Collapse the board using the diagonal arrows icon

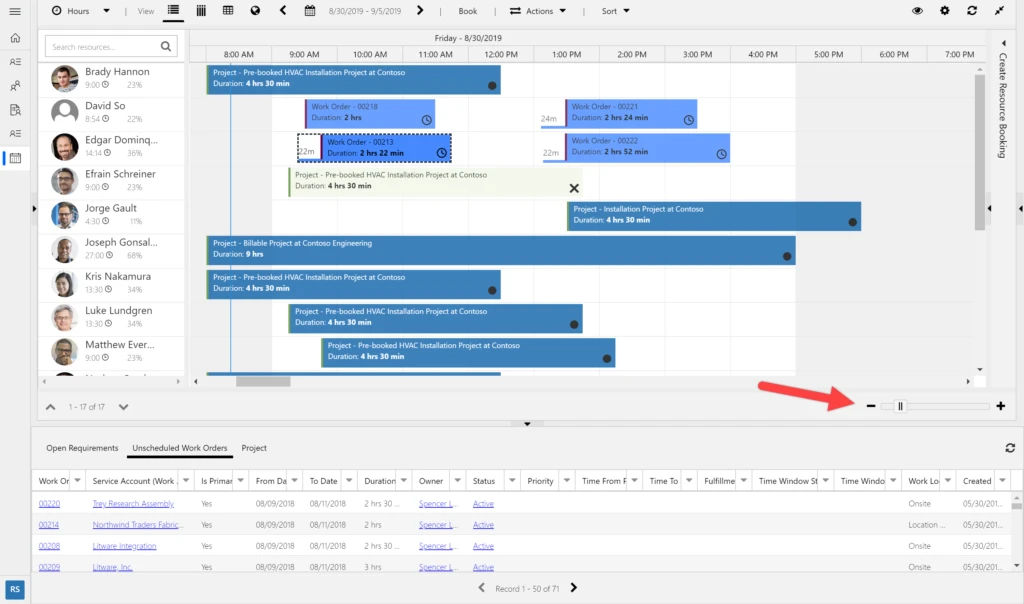coord(998,12)
